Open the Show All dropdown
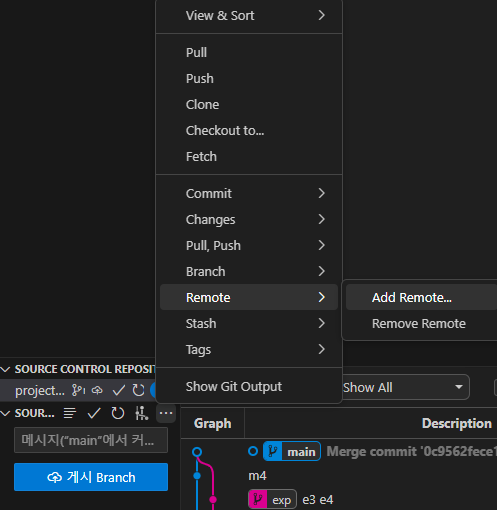 coord(406,387)
